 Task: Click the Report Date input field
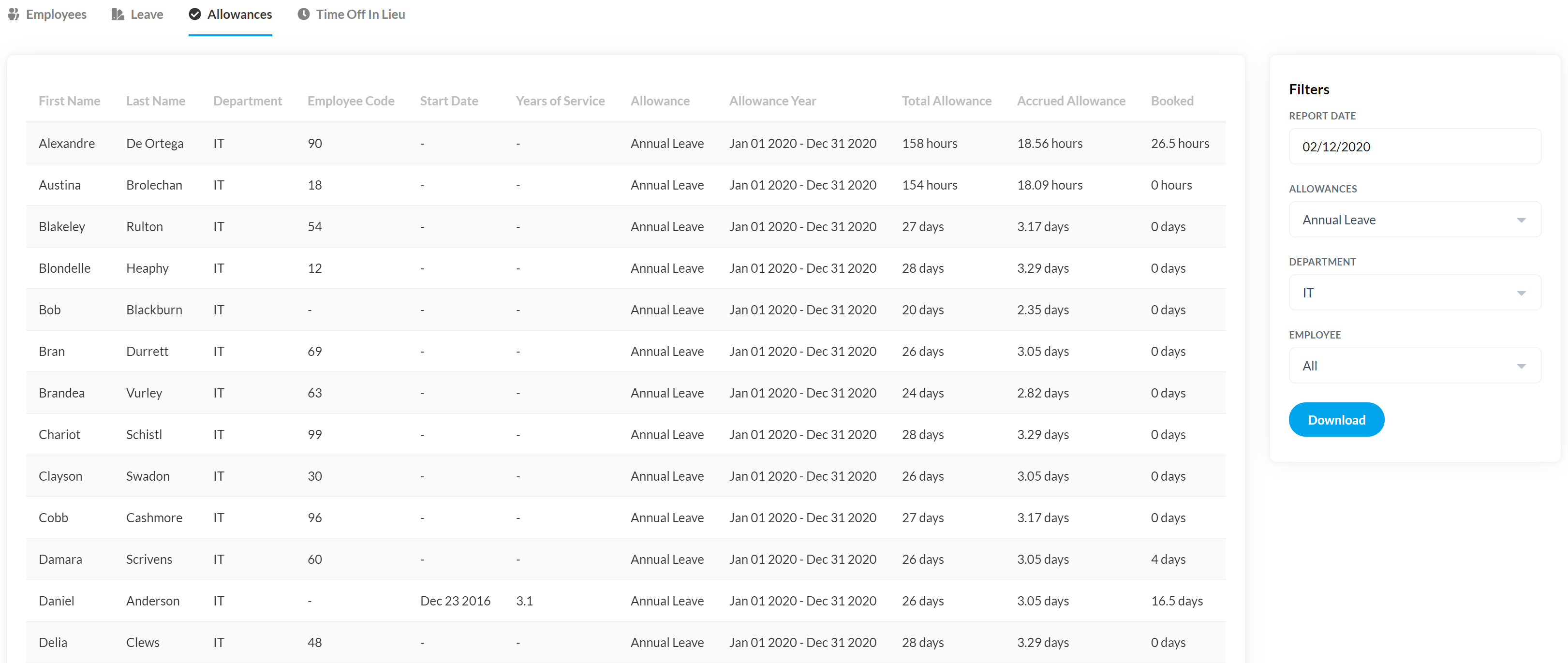1415,147
